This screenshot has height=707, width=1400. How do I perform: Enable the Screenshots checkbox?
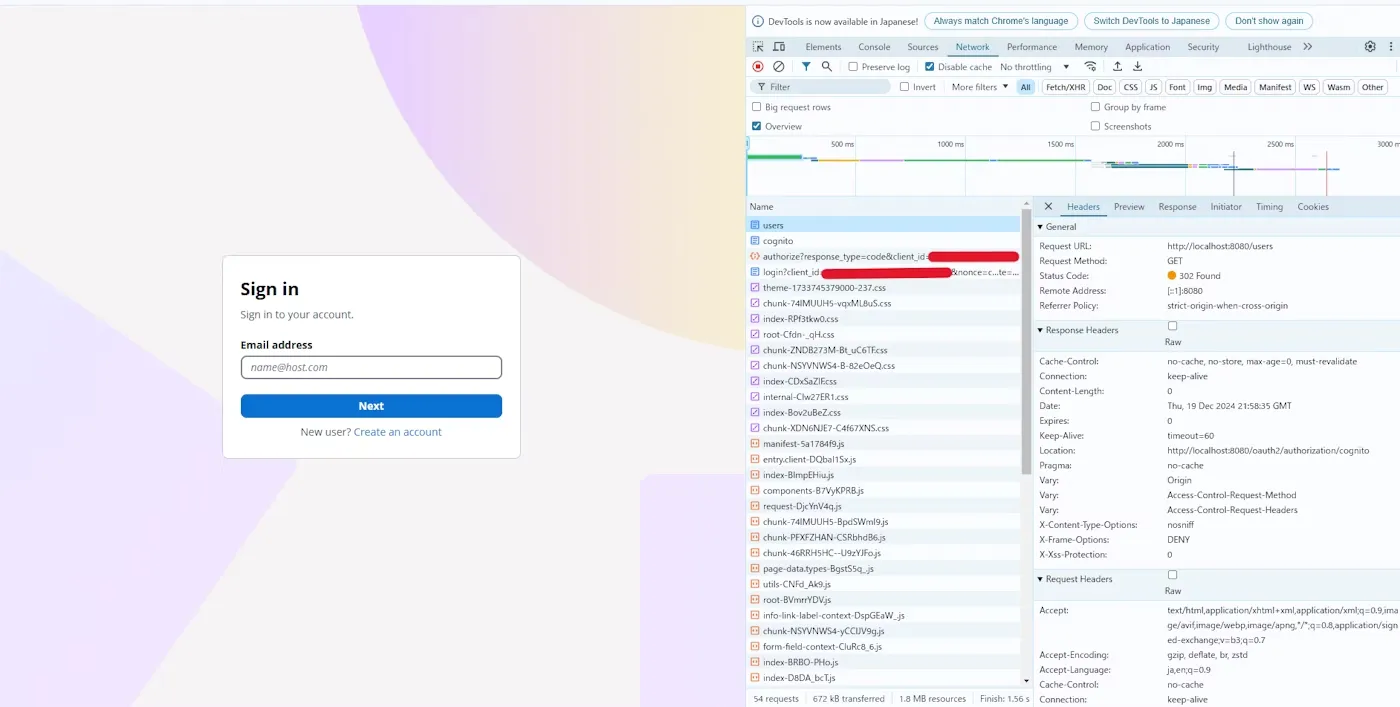coord(1096,126)
